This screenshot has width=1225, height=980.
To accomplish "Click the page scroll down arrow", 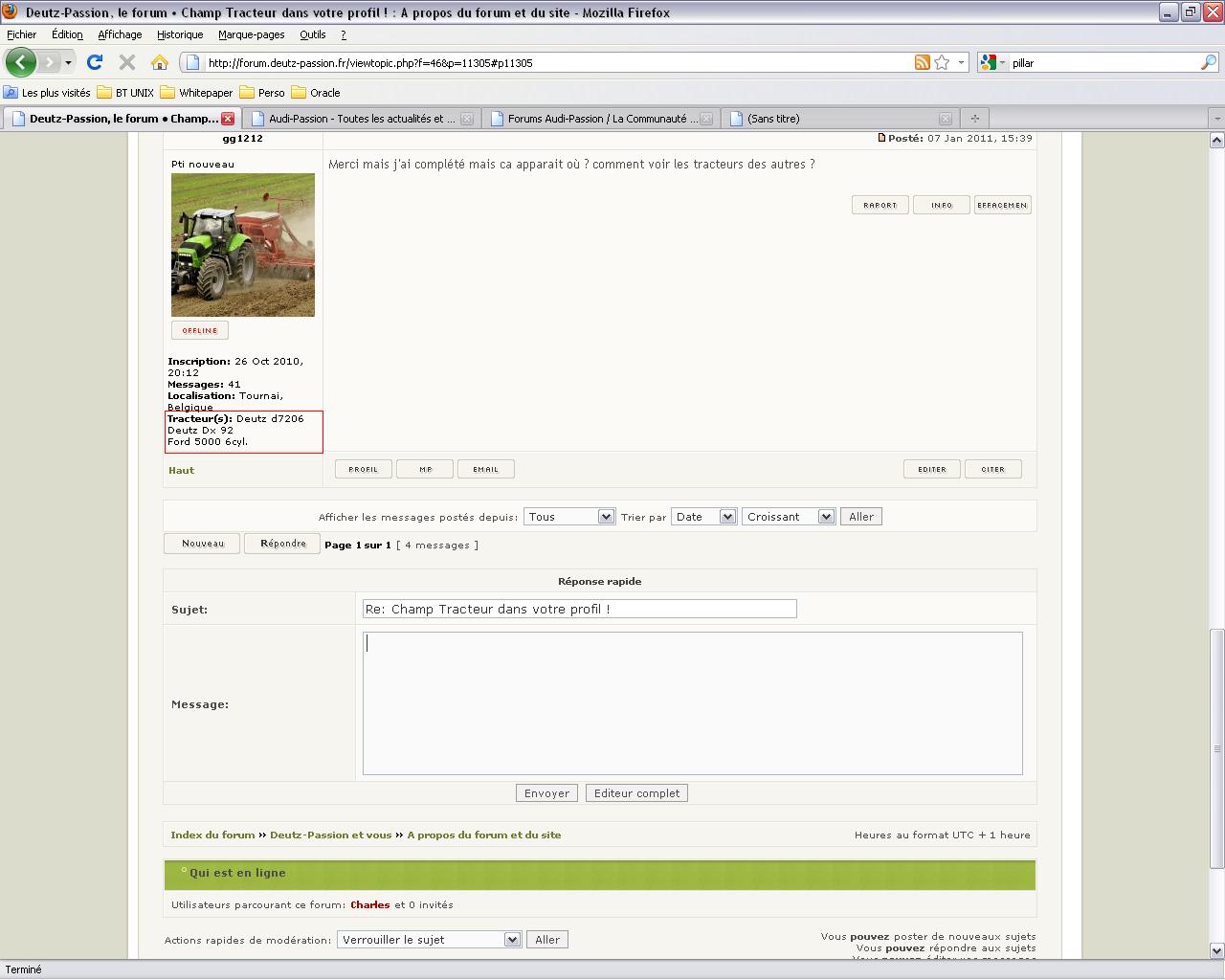I will pos(1217,950).
